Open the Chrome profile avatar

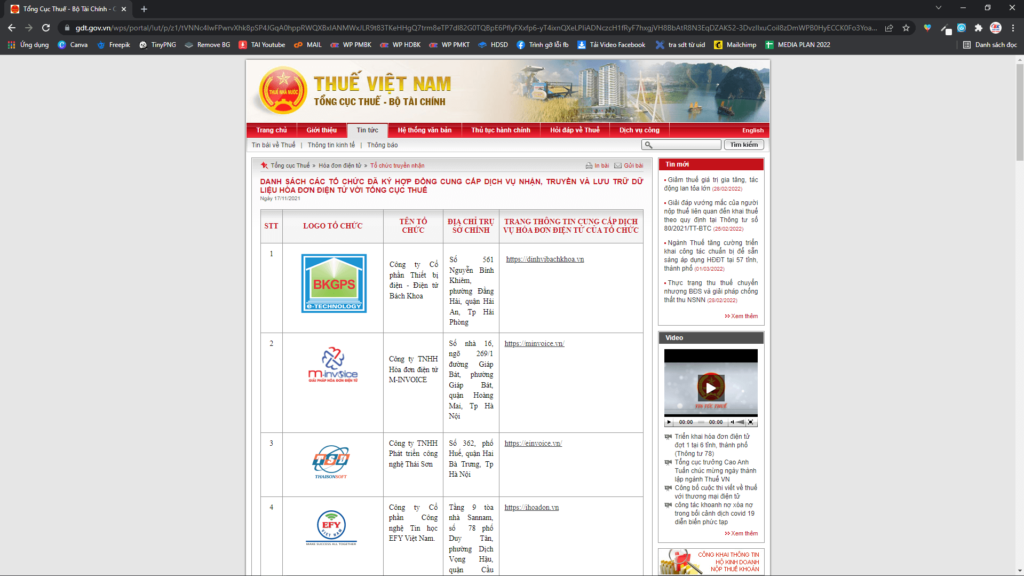click(x=995, y=28)
